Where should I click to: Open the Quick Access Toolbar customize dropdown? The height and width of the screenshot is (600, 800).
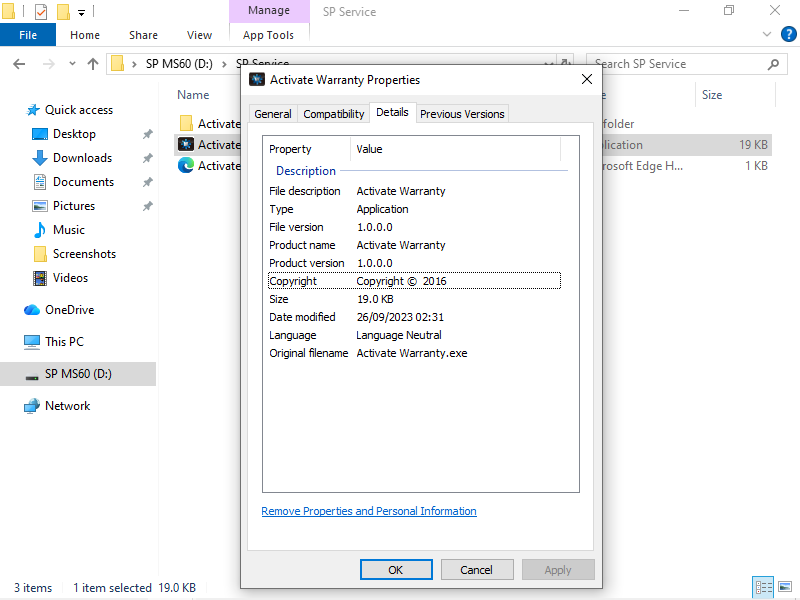(82, 12)
